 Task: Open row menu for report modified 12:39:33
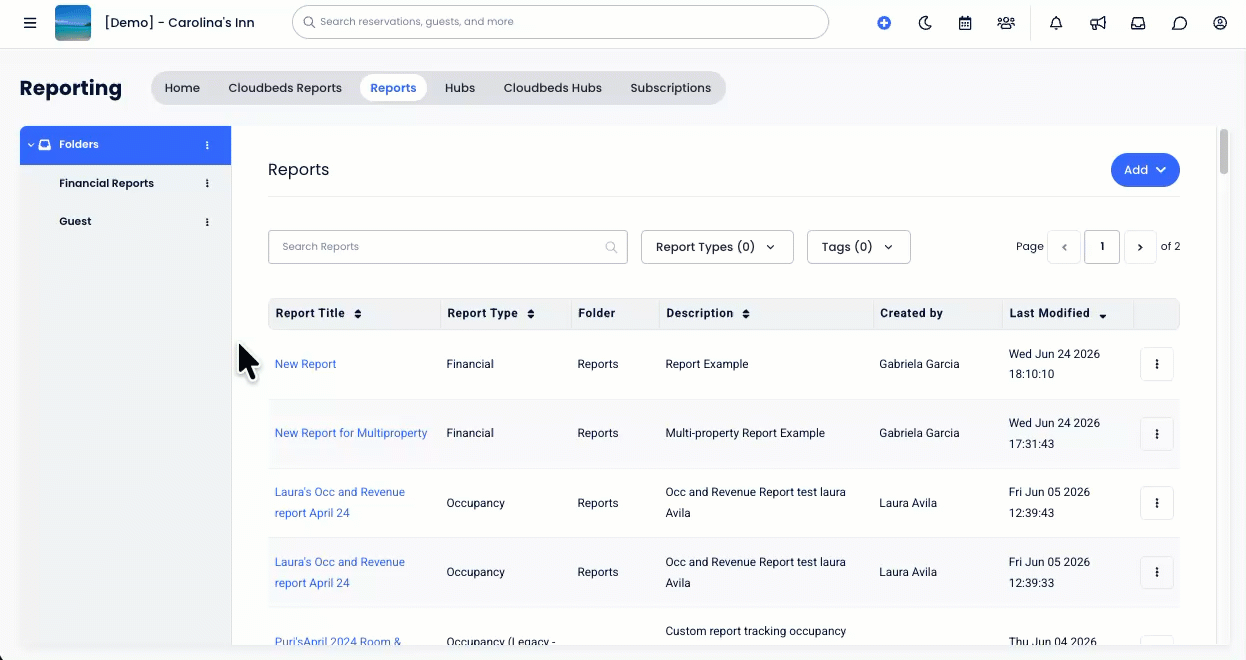[1157, 572]
